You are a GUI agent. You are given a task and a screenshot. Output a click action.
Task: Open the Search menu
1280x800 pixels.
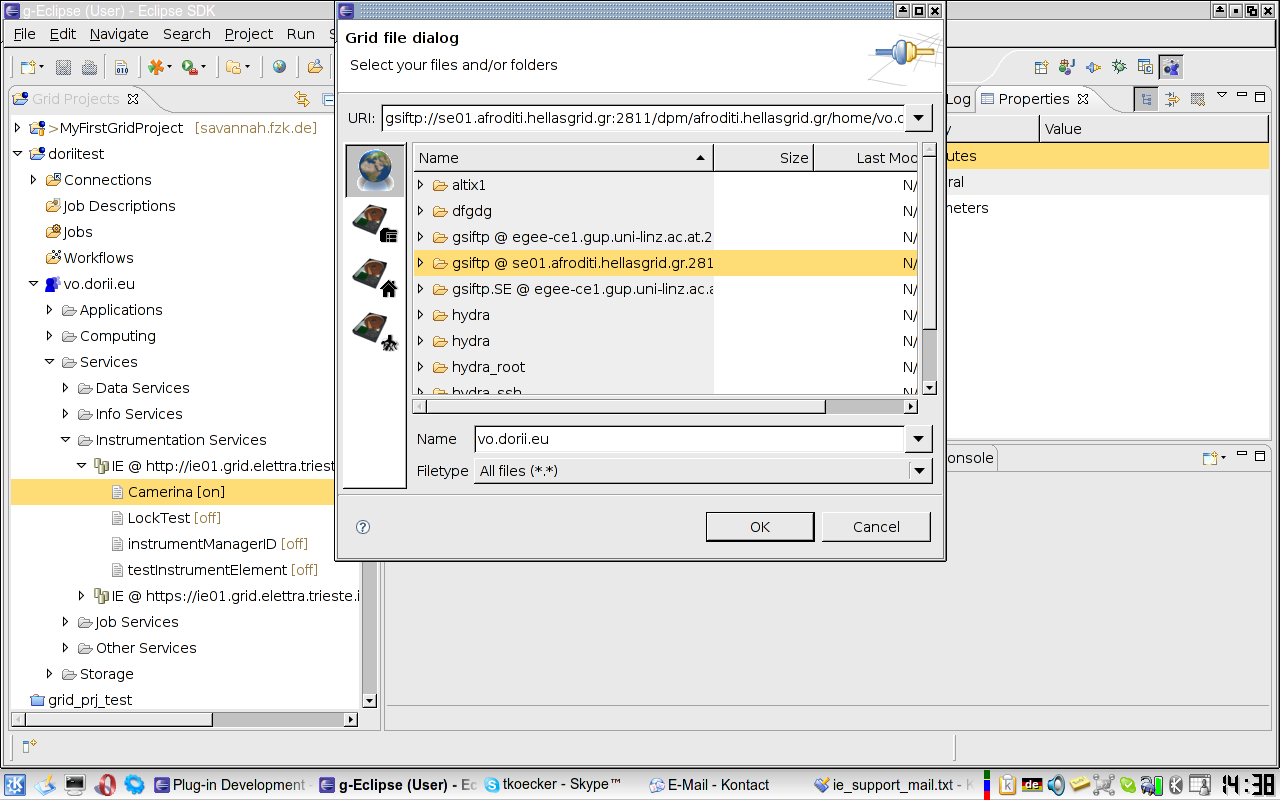[x=187, y=34]
